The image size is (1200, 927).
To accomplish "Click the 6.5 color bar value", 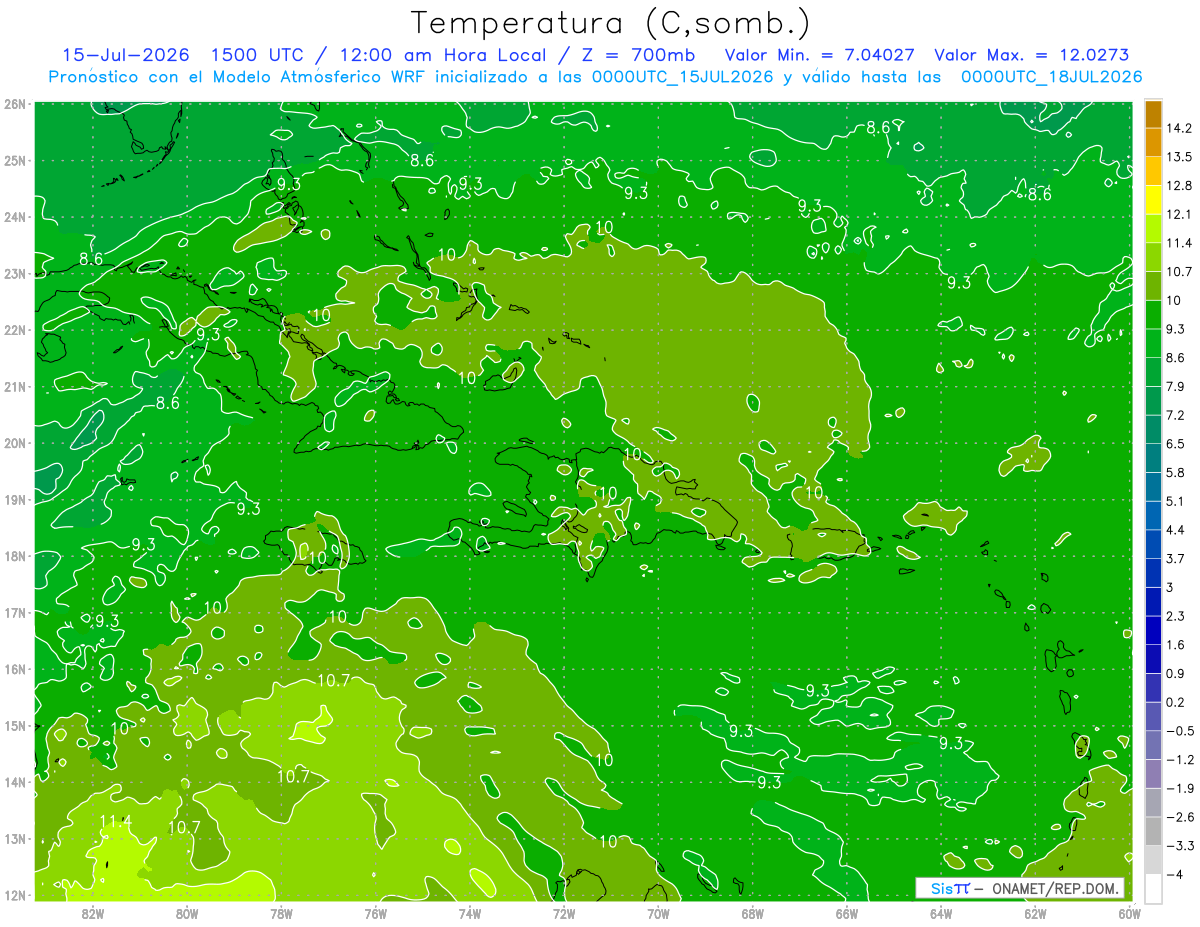I will tap(1175, 444).
